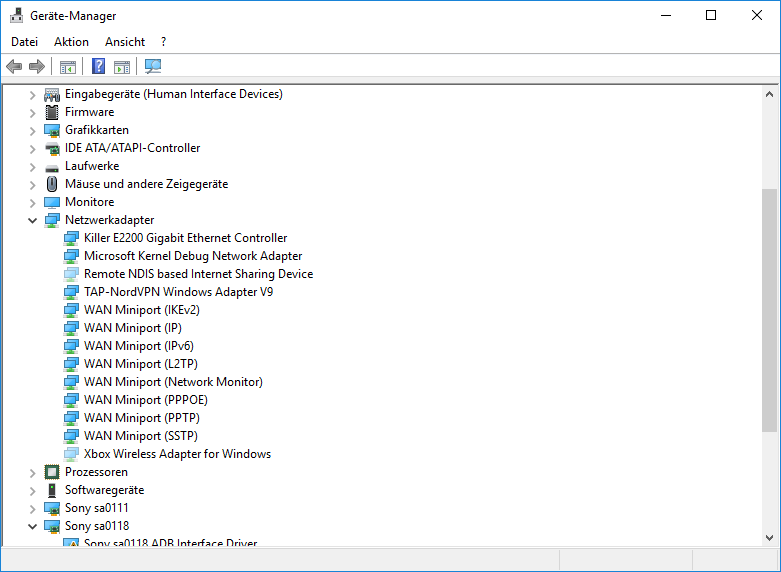The width and height of the screenshot is (781, 572).
Task: Select the Monitore screen icon
Action: coord(52,202)
